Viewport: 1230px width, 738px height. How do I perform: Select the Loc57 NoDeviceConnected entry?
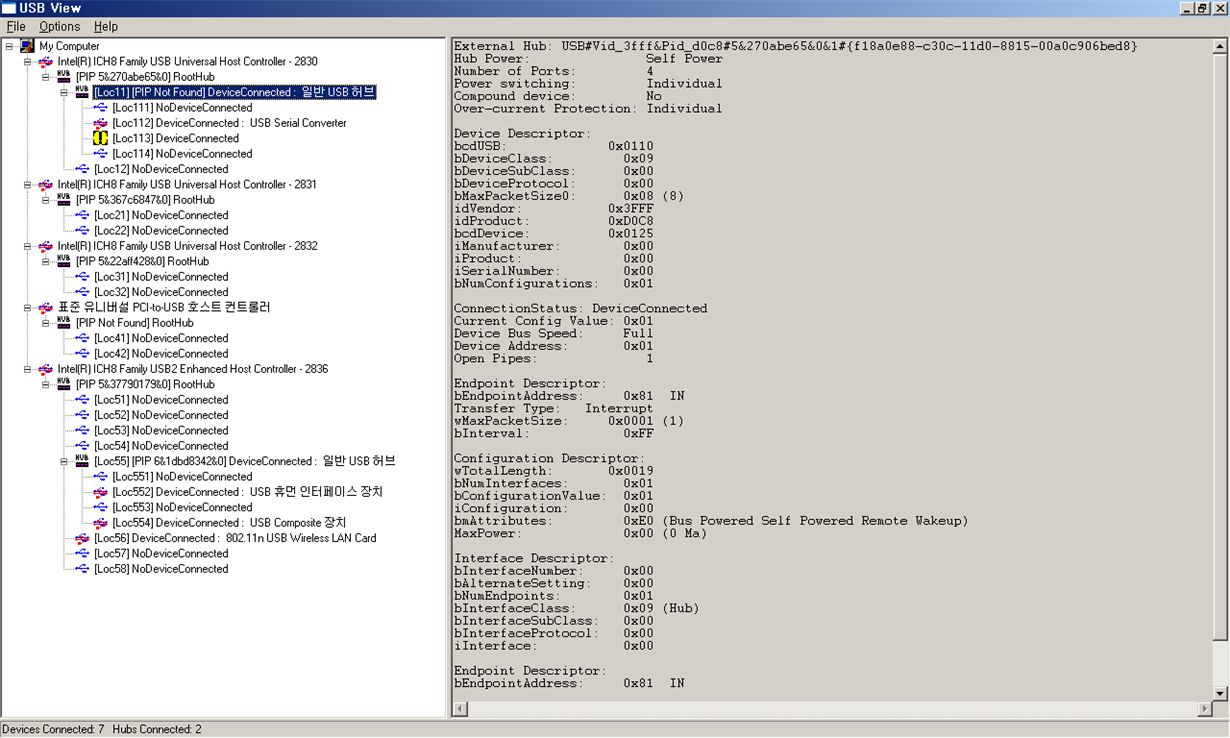pyautogui.click(x=161, y=553)
